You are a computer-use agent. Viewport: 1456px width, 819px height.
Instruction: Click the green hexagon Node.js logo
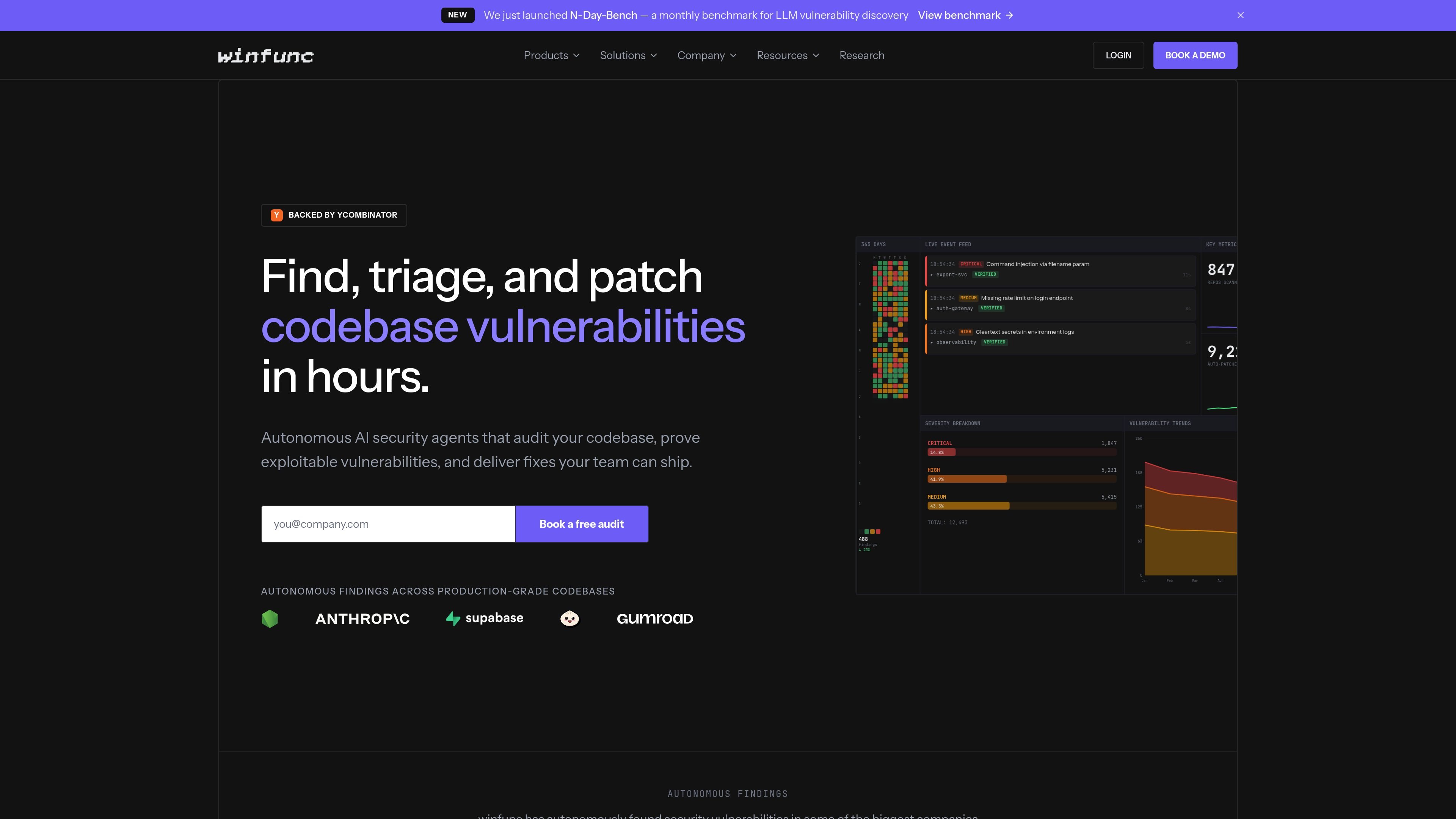270,618
